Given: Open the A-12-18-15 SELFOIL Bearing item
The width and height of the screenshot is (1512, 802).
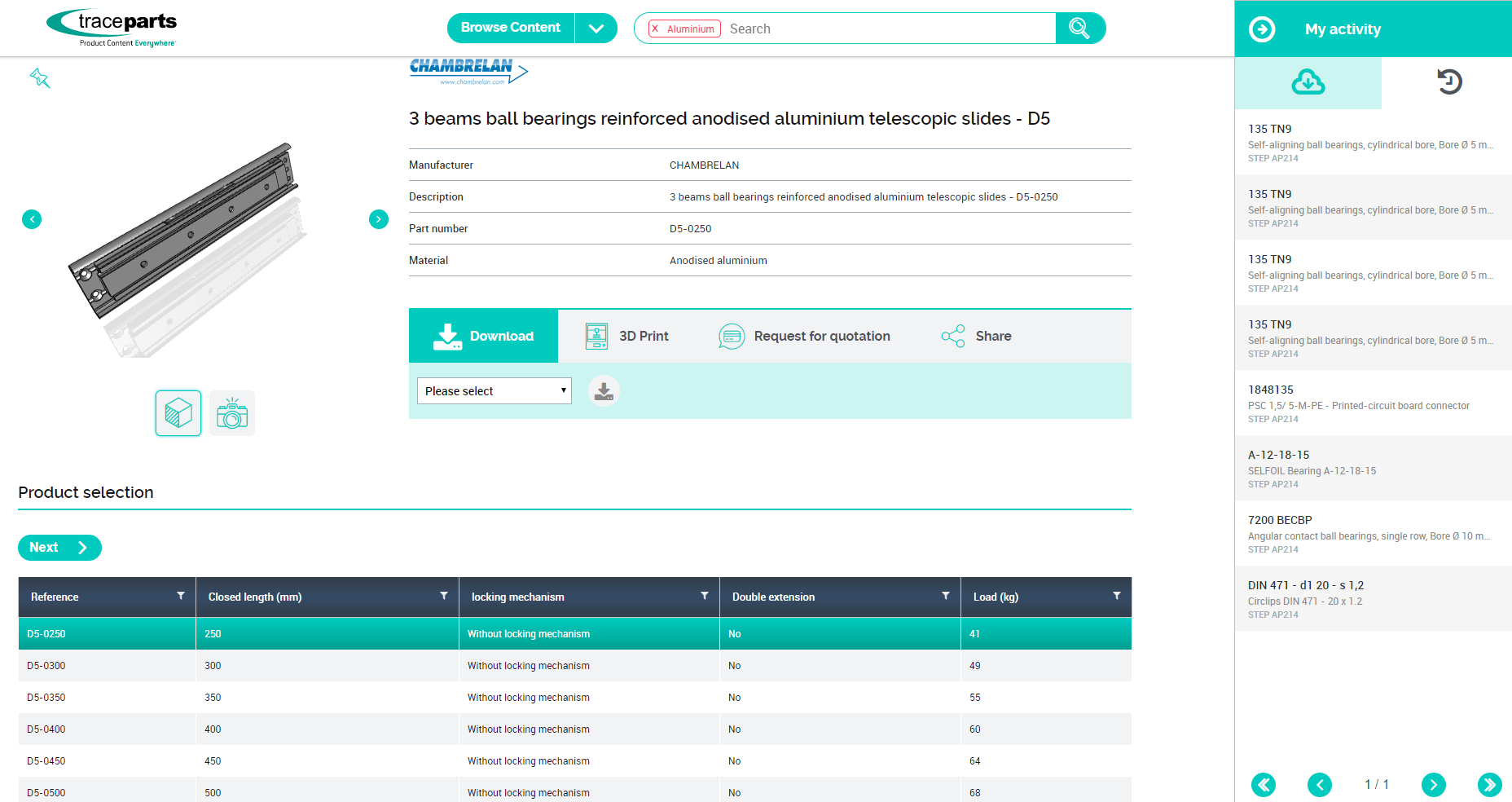Looking at the screenshot, I should [x=1374, y=468].
